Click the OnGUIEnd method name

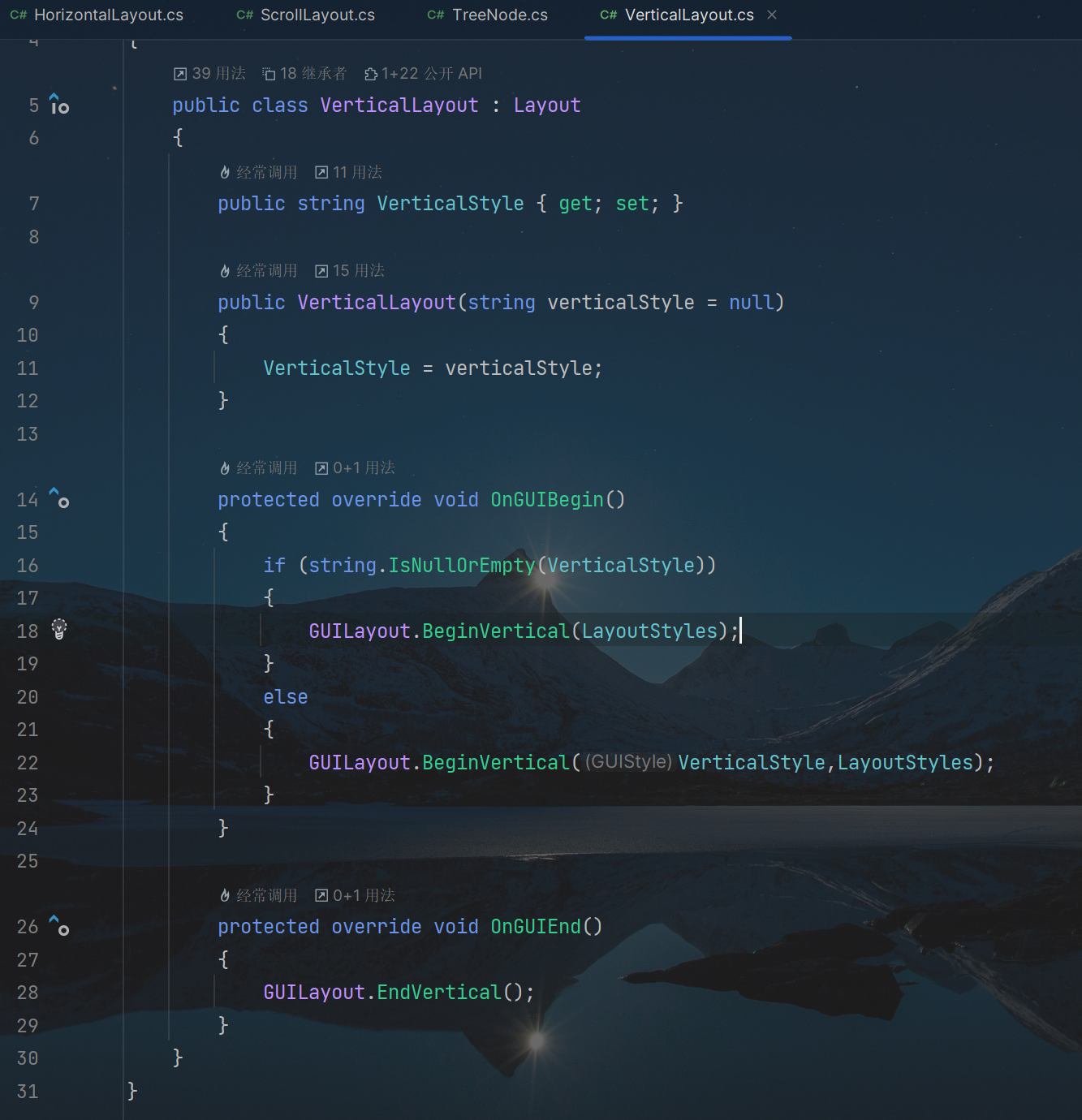click(x=536, y=927)
